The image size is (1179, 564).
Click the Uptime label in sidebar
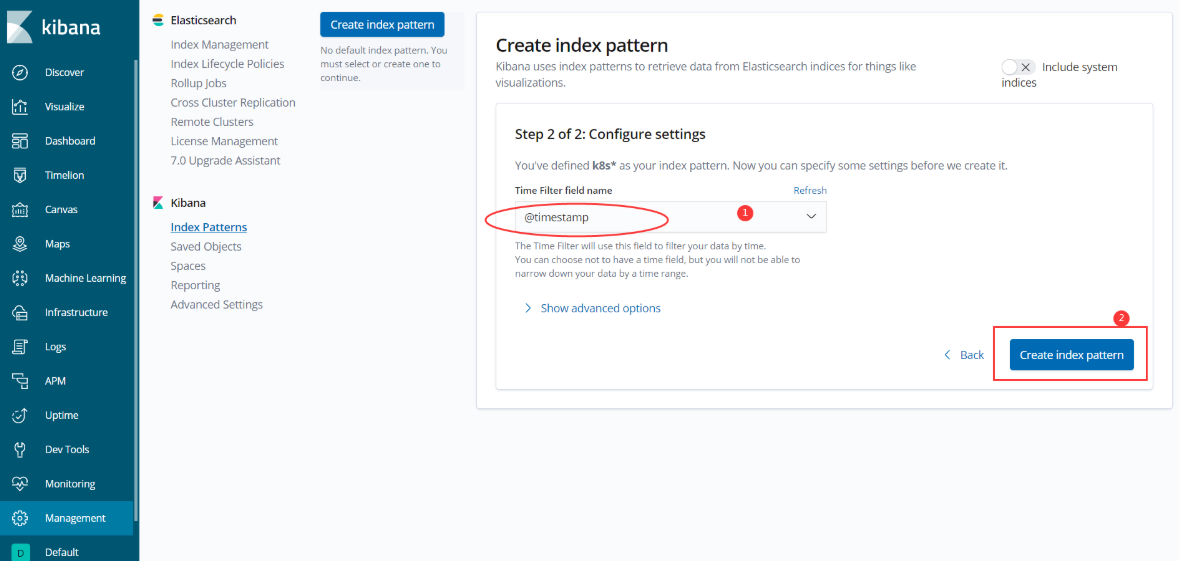pyautogui.click(x=62, y=415)
